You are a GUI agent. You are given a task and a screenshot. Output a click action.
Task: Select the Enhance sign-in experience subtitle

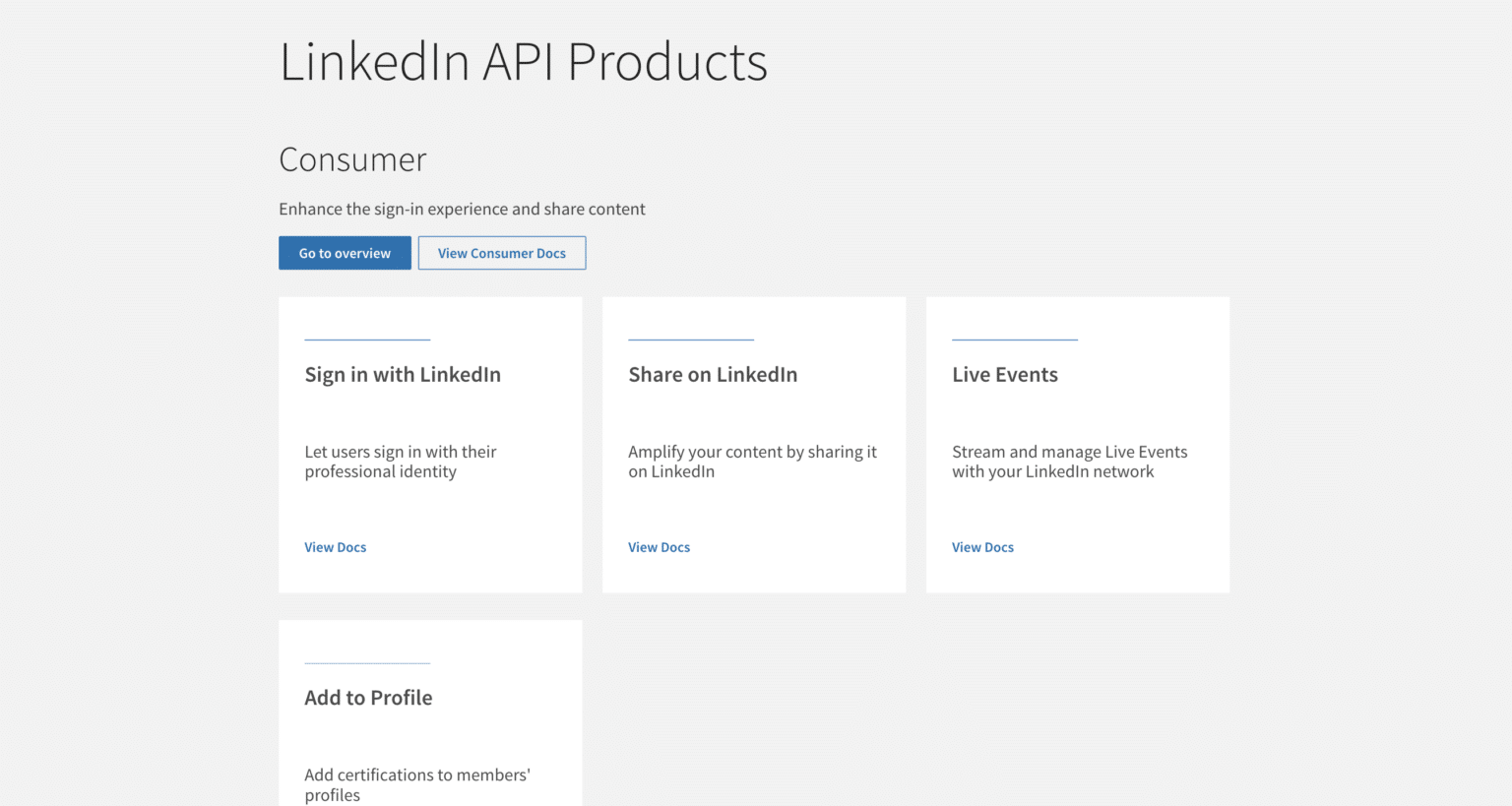point(462,209)
